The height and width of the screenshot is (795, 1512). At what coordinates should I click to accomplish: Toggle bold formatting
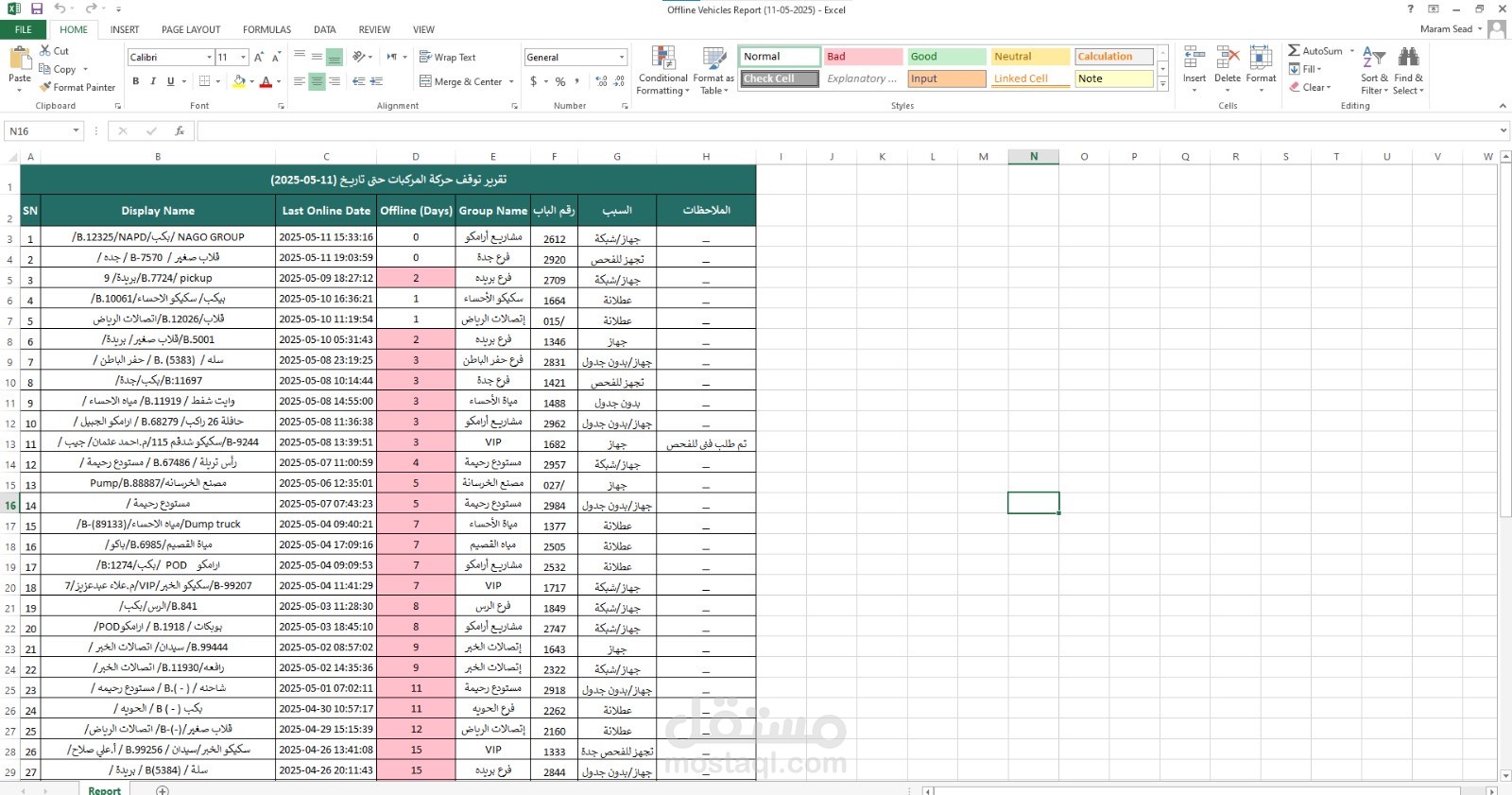pos(136,81)
